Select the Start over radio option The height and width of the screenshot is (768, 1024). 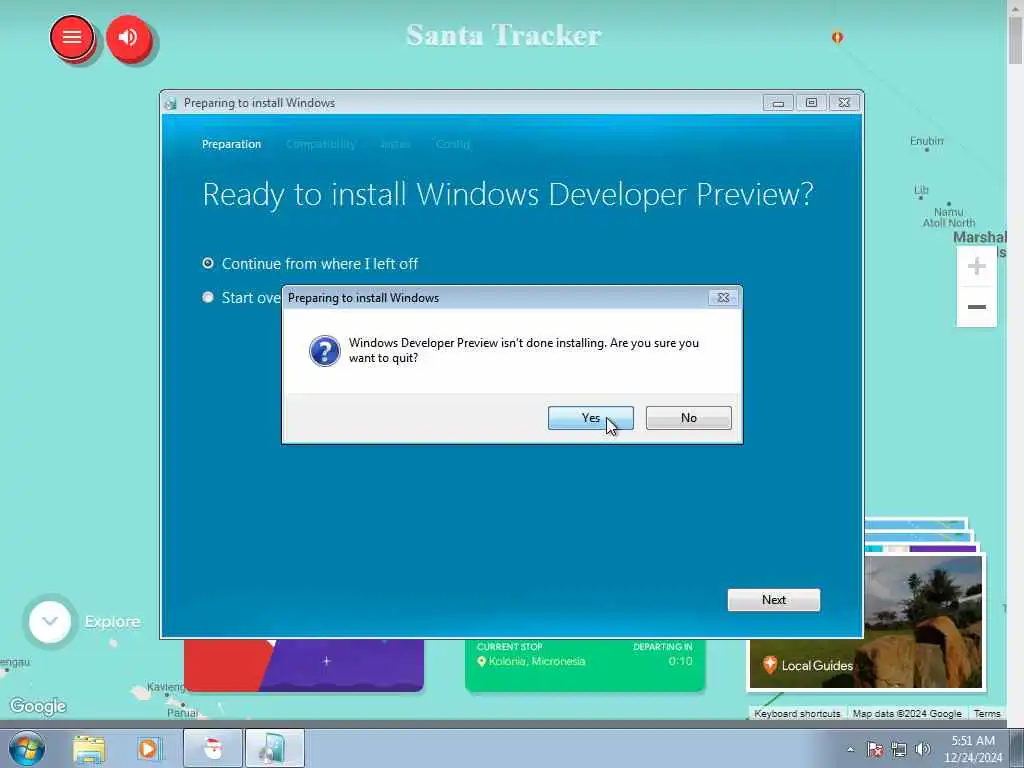[x=208, y=298]
